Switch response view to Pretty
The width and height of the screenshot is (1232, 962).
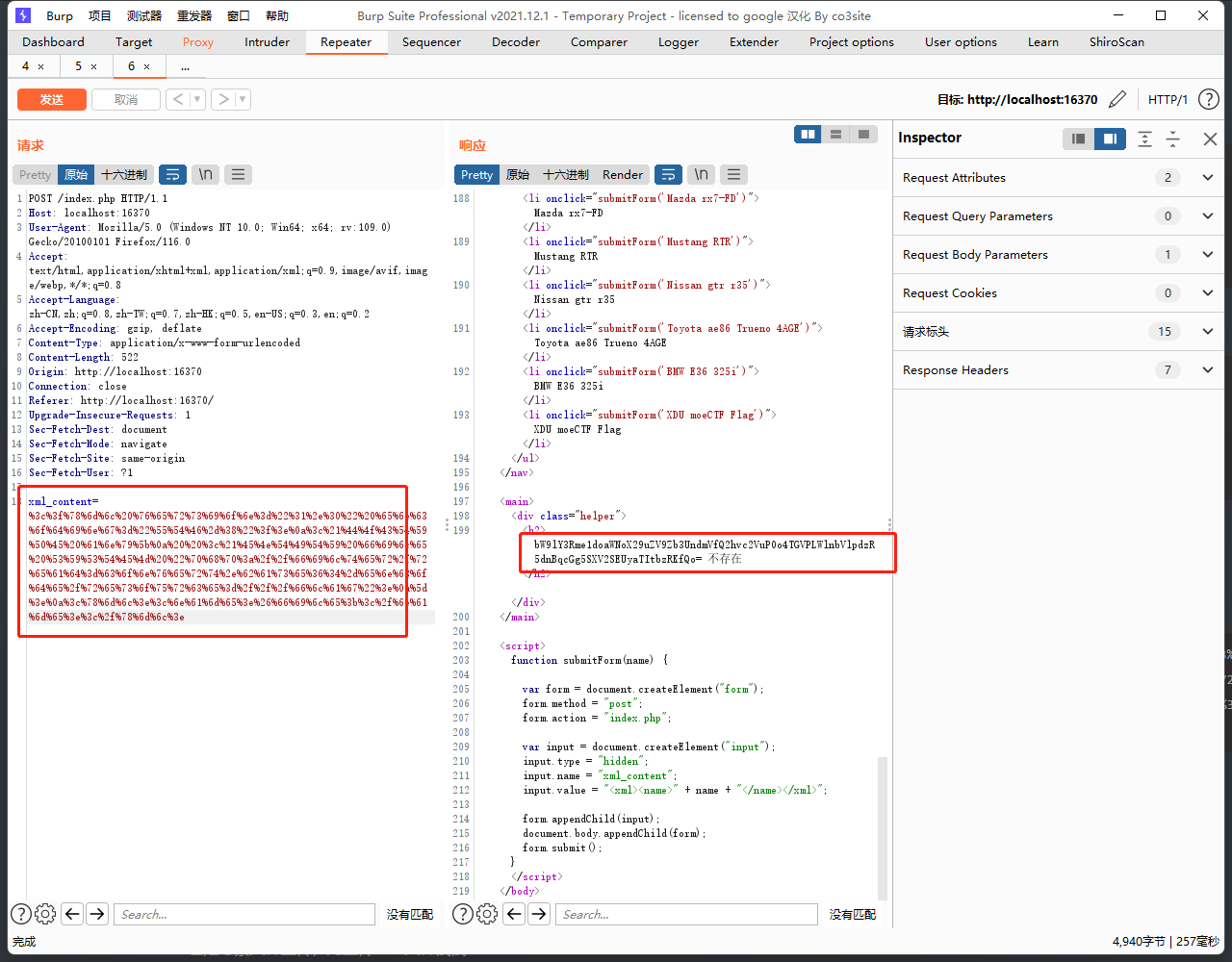pyautogui.click(x=476, y=174)
